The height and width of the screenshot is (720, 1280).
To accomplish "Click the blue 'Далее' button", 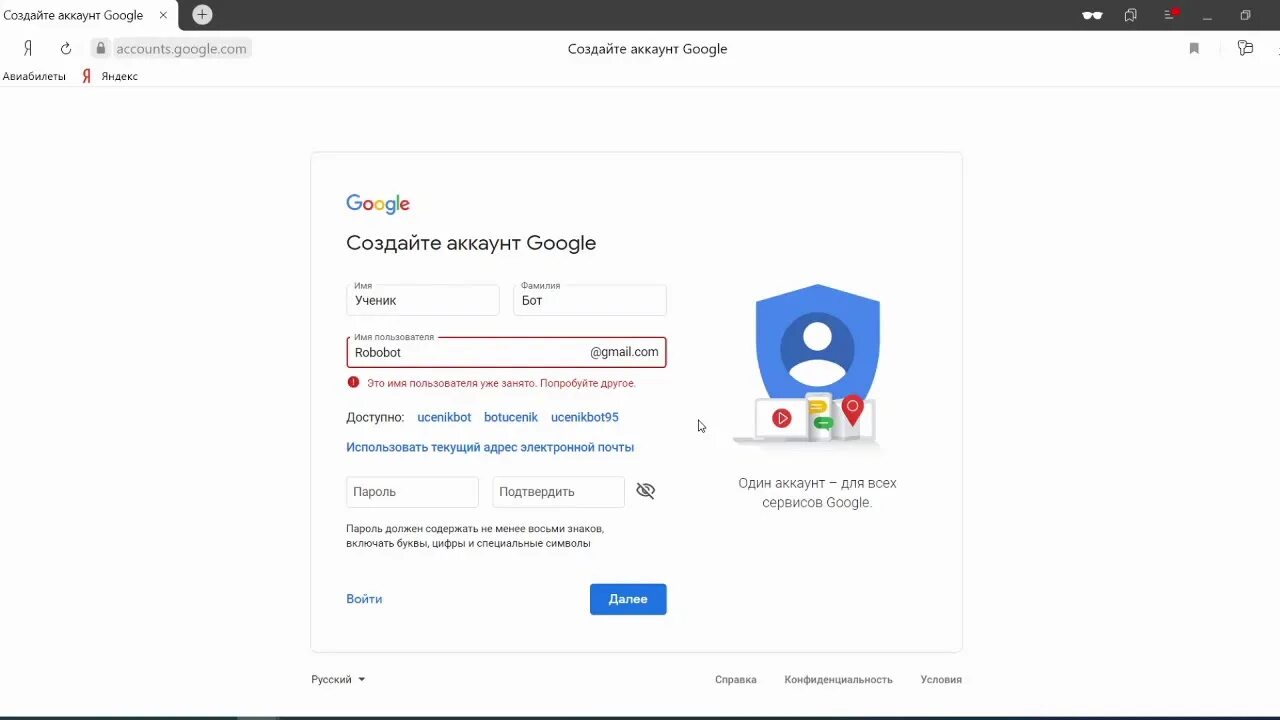I will [628, 599].
